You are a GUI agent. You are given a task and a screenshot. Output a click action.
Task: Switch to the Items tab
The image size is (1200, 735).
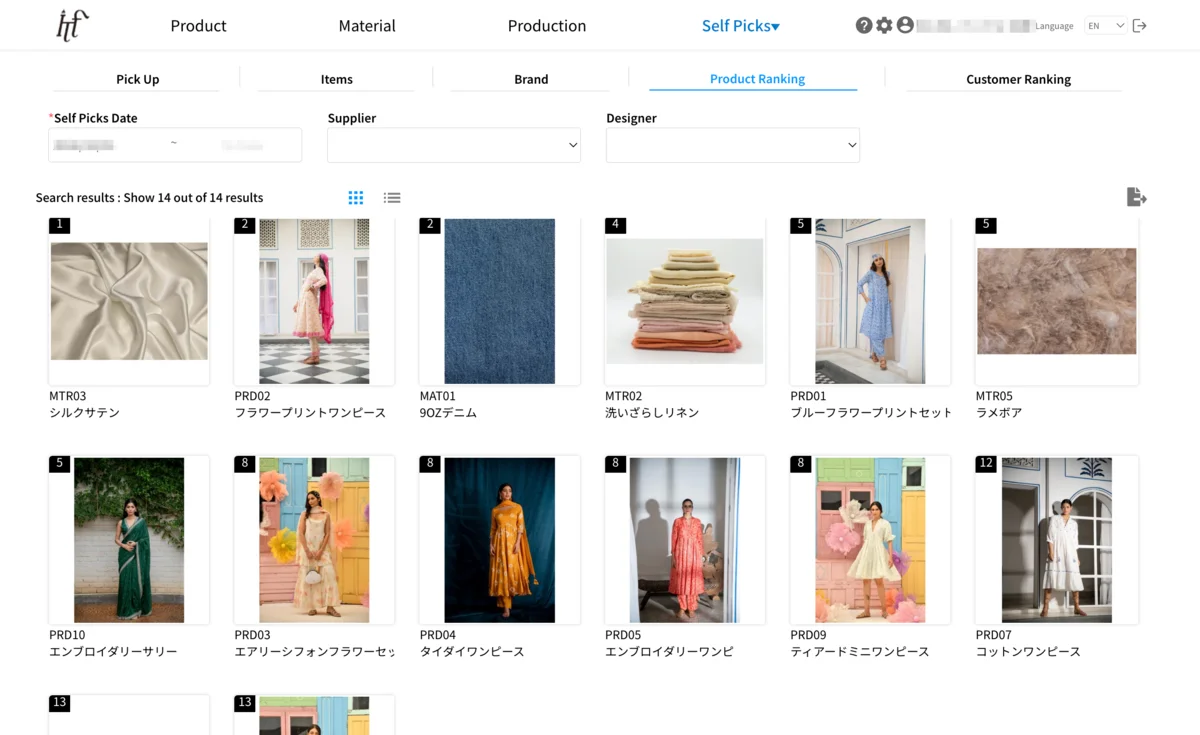pyautogui.click(x=336, y=79)
